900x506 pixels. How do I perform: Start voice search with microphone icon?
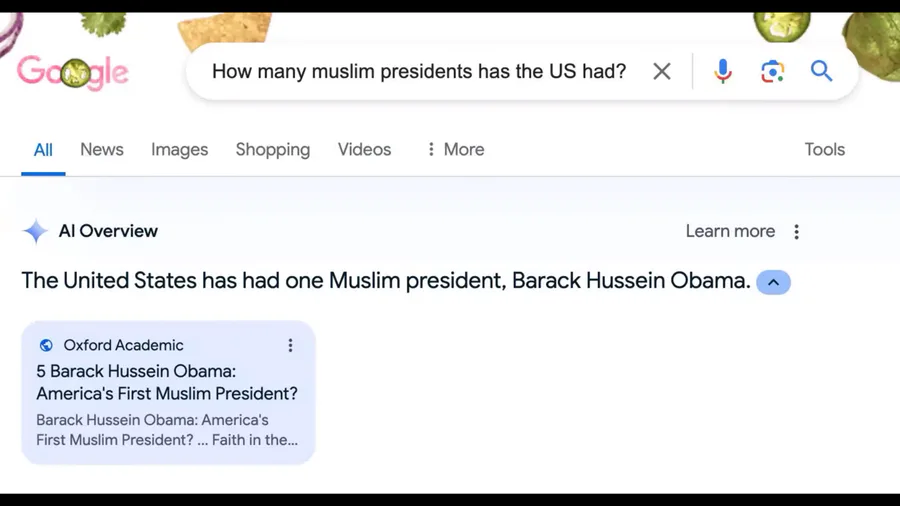pos(723,72)
